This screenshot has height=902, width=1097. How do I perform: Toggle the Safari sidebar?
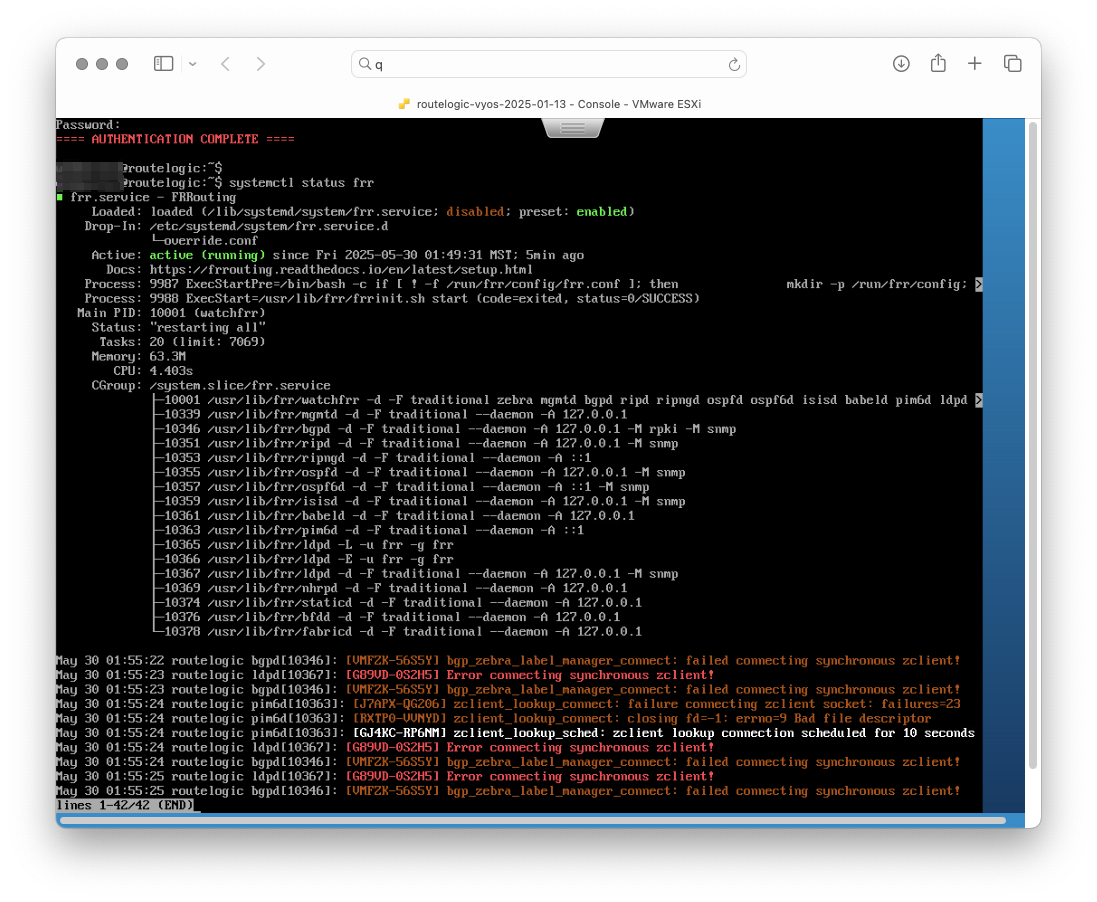(163, 64)
